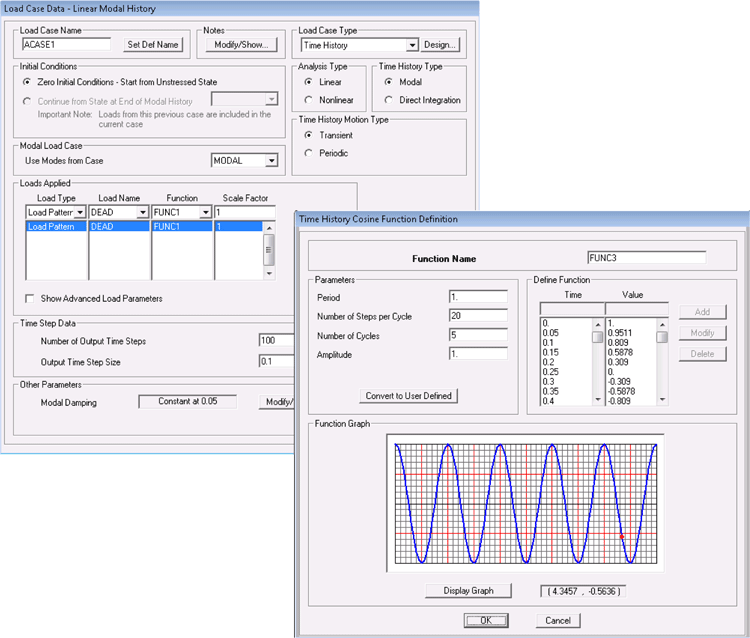
Task: Click the Function Name field FUNC3
Action: (645, 257)
